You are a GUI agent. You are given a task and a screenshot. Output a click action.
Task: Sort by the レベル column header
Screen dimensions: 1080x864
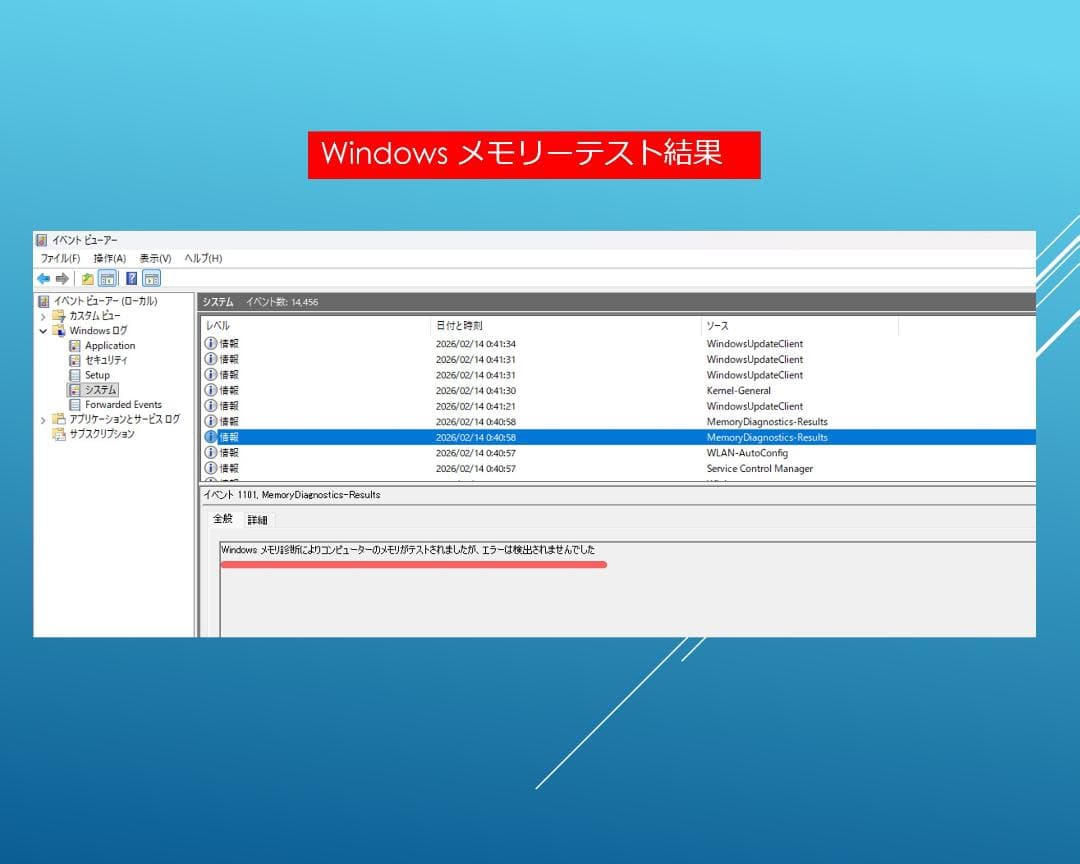click(315, 326)
